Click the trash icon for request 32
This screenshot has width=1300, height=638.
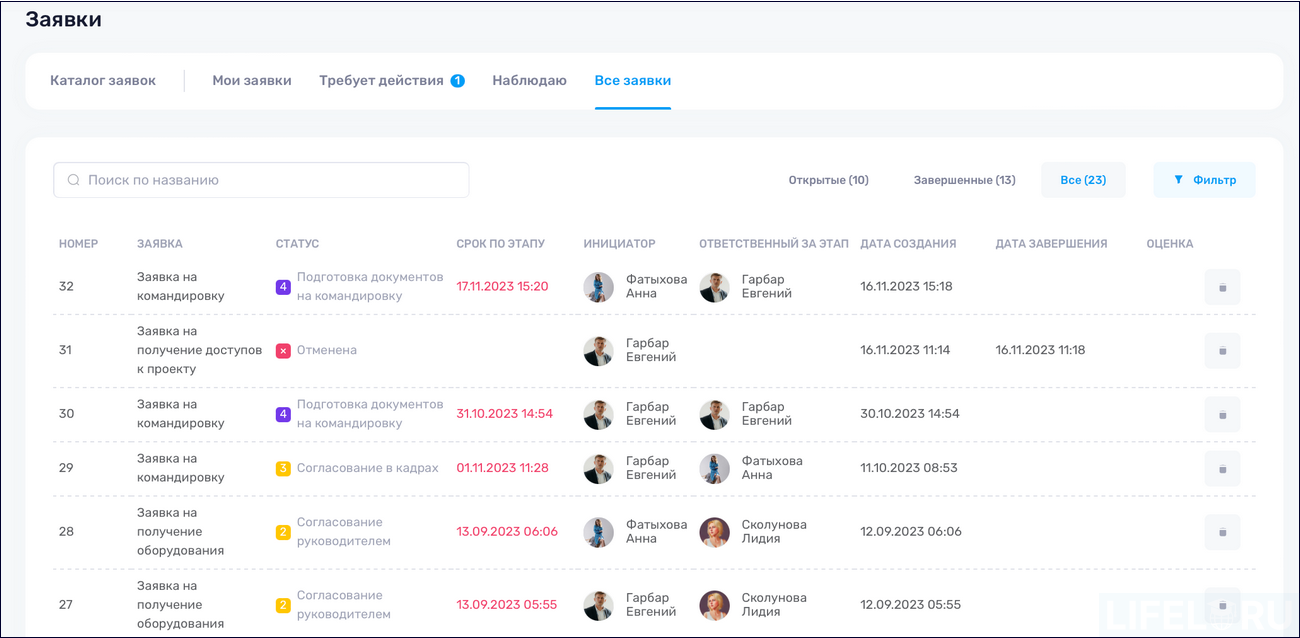coord(1222,286)
